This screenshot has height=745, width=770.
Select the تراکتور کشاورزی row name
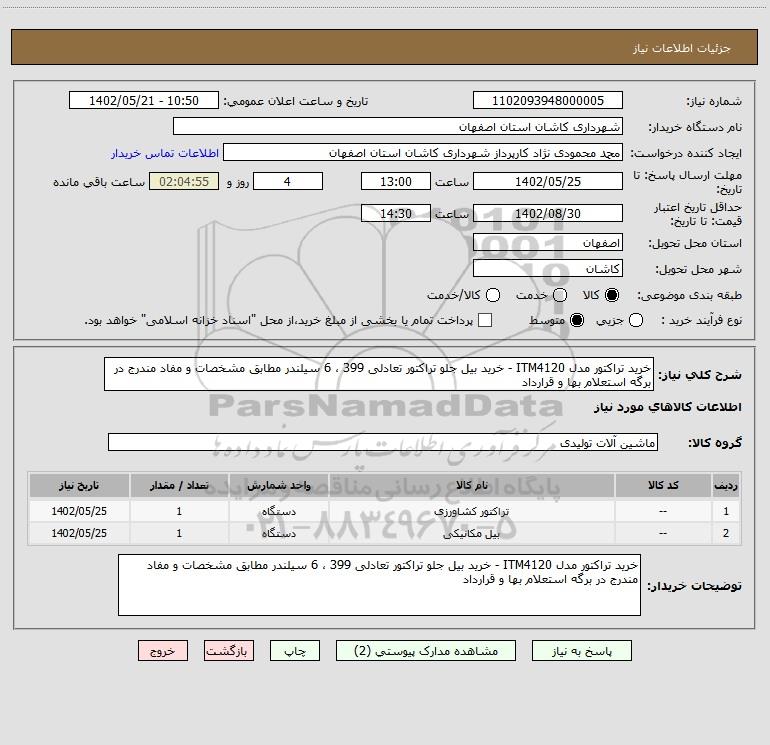pyautogui.click(x=471, y=511)
